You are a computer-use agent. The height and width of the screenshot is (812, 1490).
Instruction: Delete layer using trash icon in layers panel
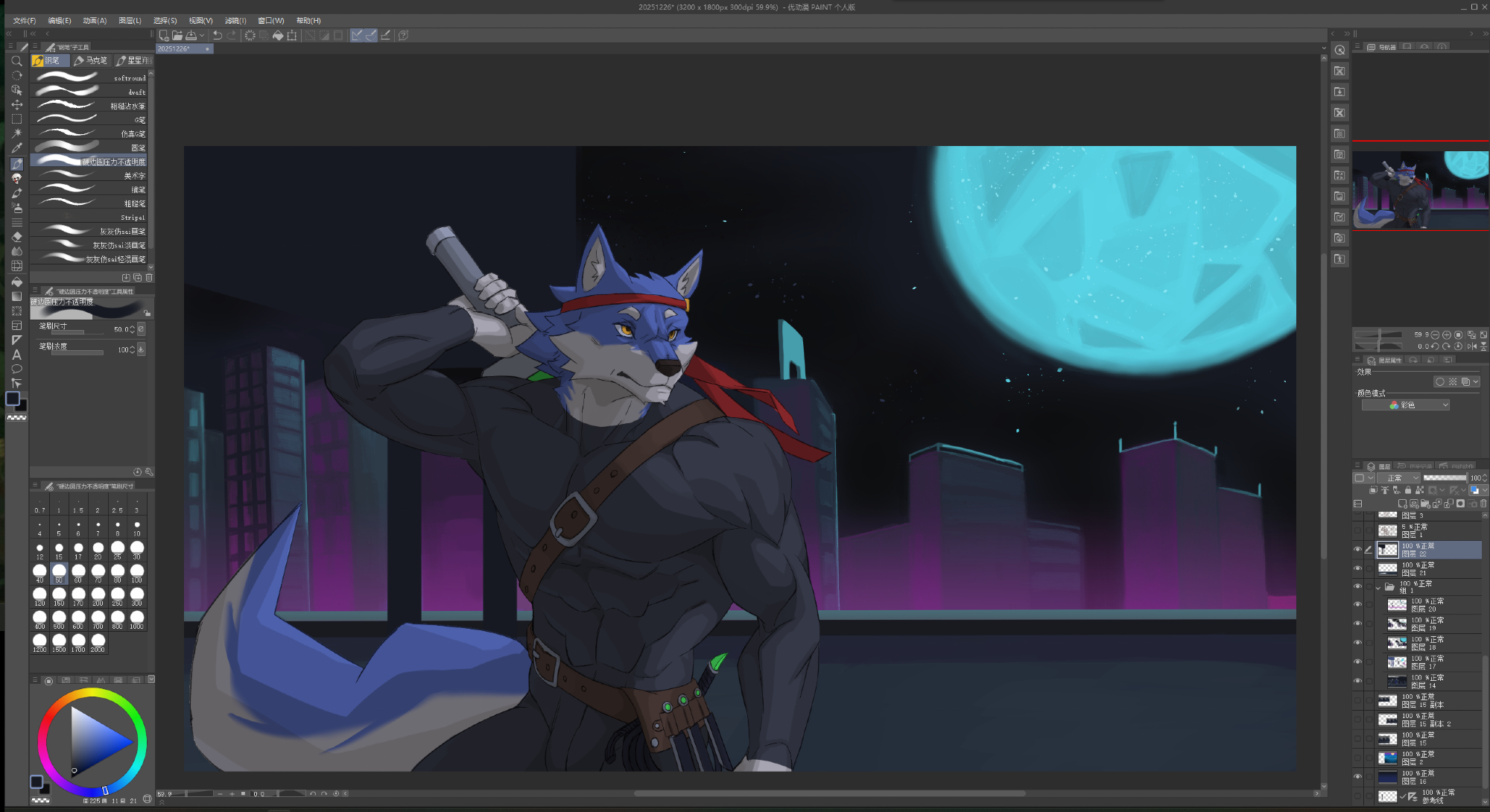(x=1483, y=504)
